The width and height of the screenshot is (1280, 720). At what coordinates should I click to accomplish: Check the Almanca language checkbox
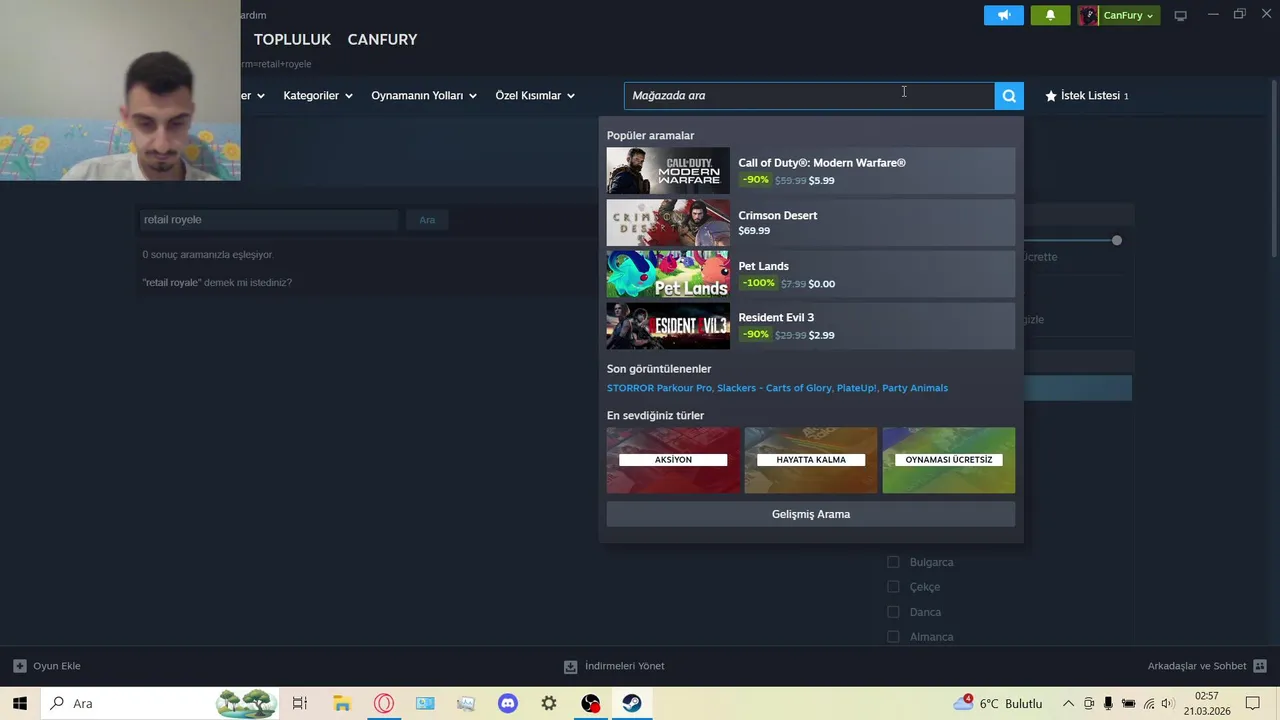click(x=893, y=637)
